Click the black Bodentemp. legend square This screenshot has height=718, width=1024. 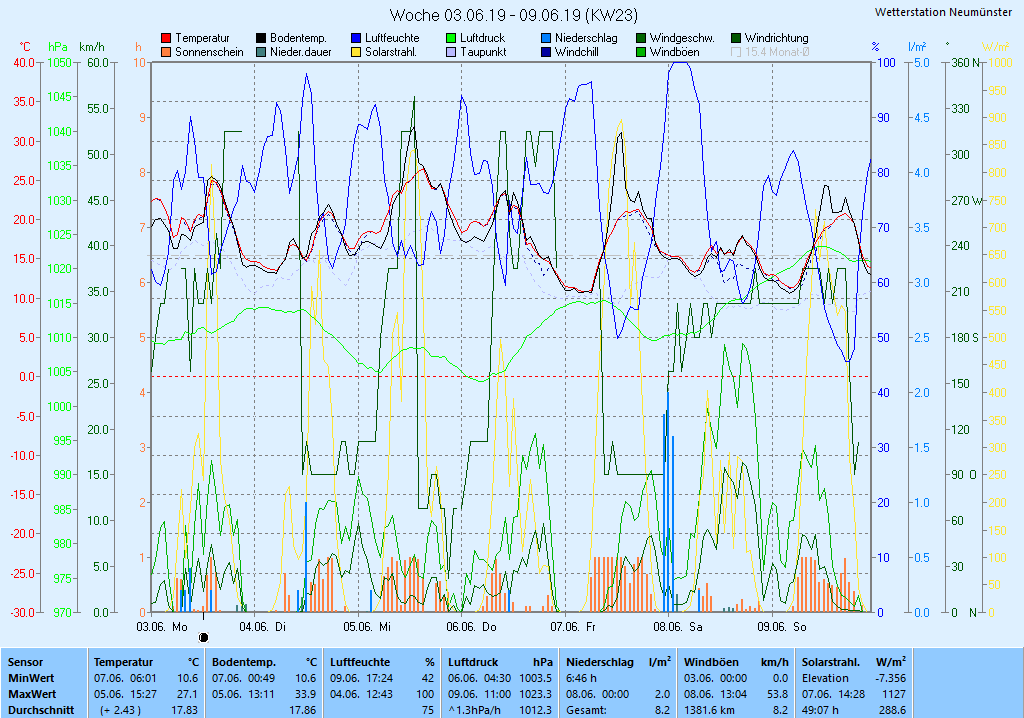(x=262, y=38)
